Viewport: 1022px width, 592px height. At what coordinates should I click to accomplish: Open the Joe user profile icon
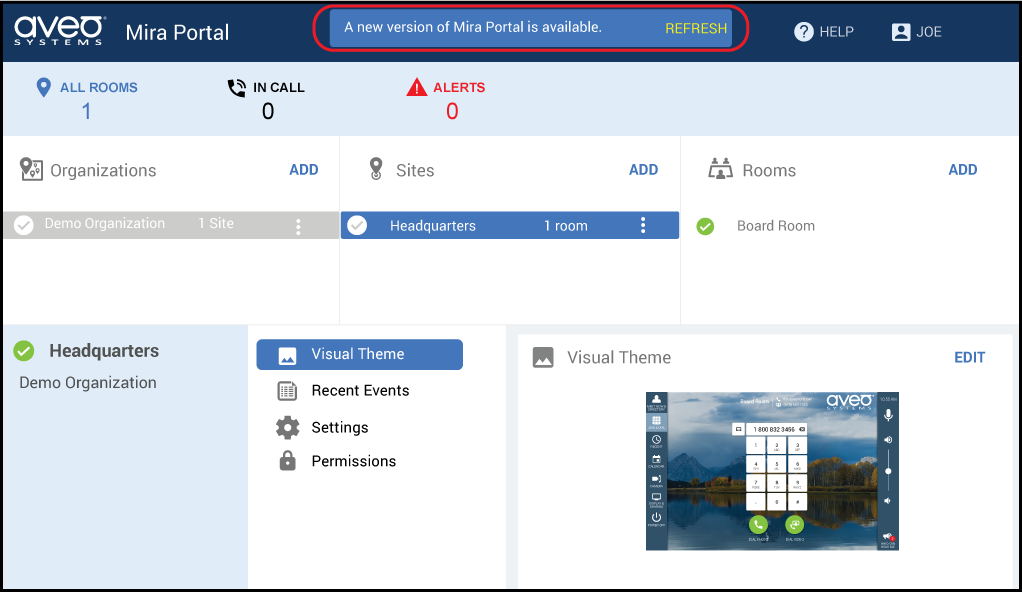pyautogui.click(x=901, y=32)
